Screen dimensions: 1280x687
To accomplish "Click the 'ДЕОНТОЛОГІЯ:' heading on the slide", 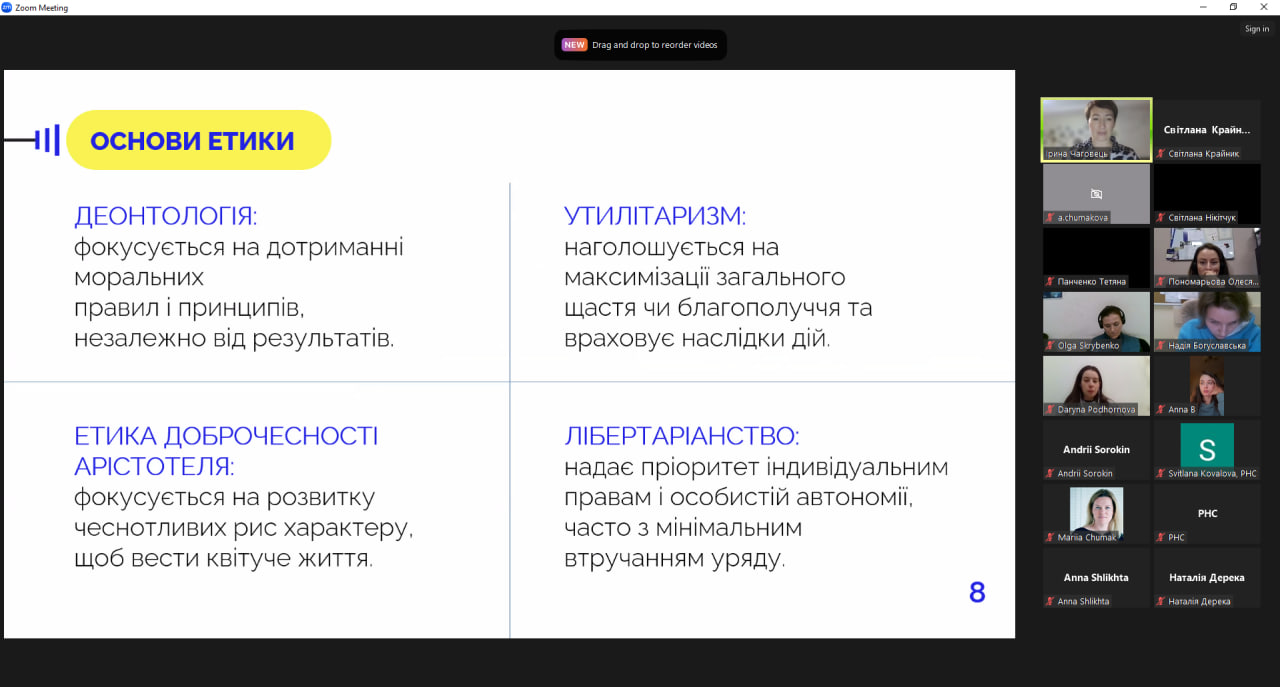I will pos(166,216).
